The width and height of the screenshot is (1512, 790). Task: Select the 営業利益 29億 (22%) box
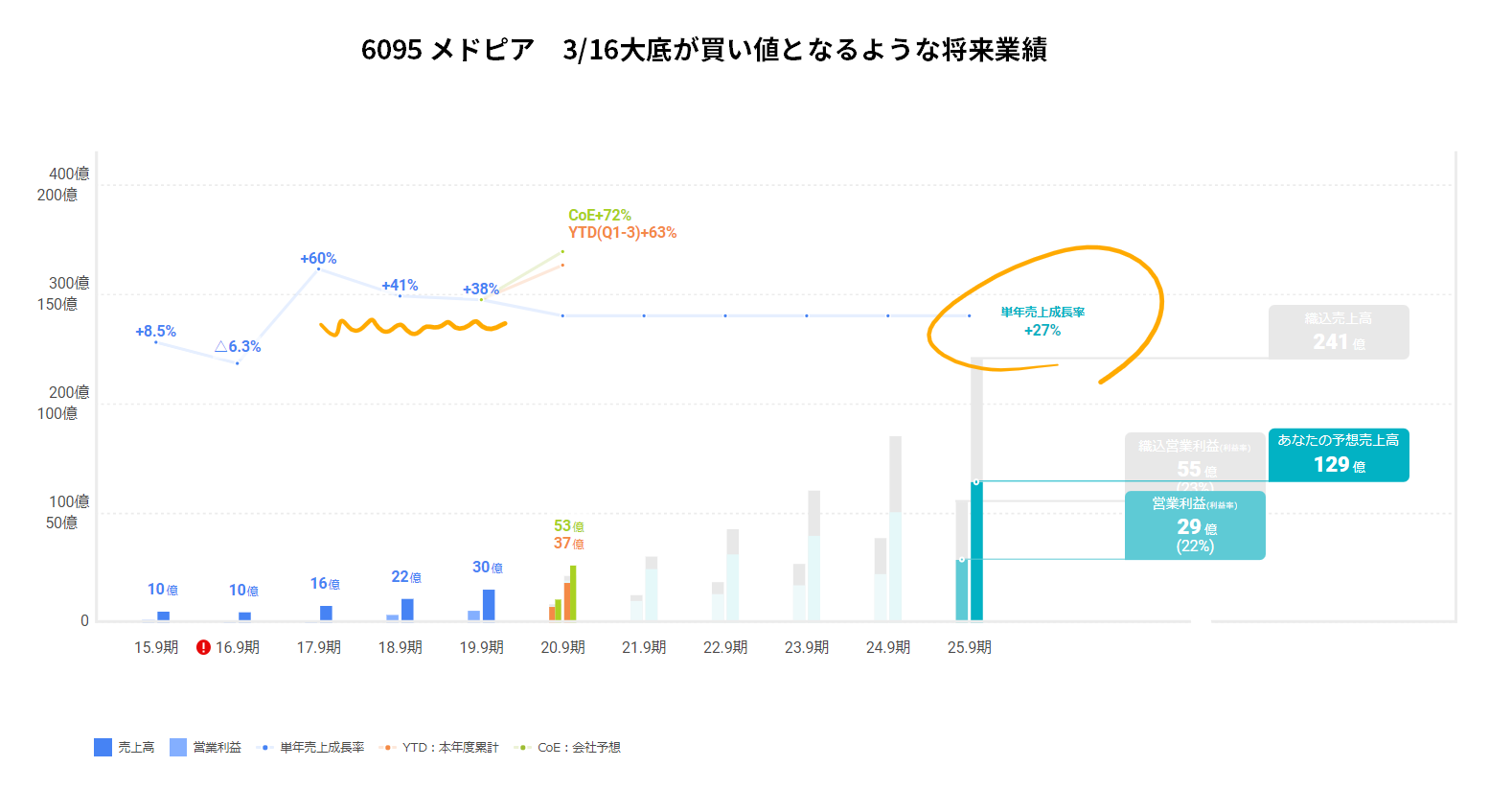(1195, 525)
